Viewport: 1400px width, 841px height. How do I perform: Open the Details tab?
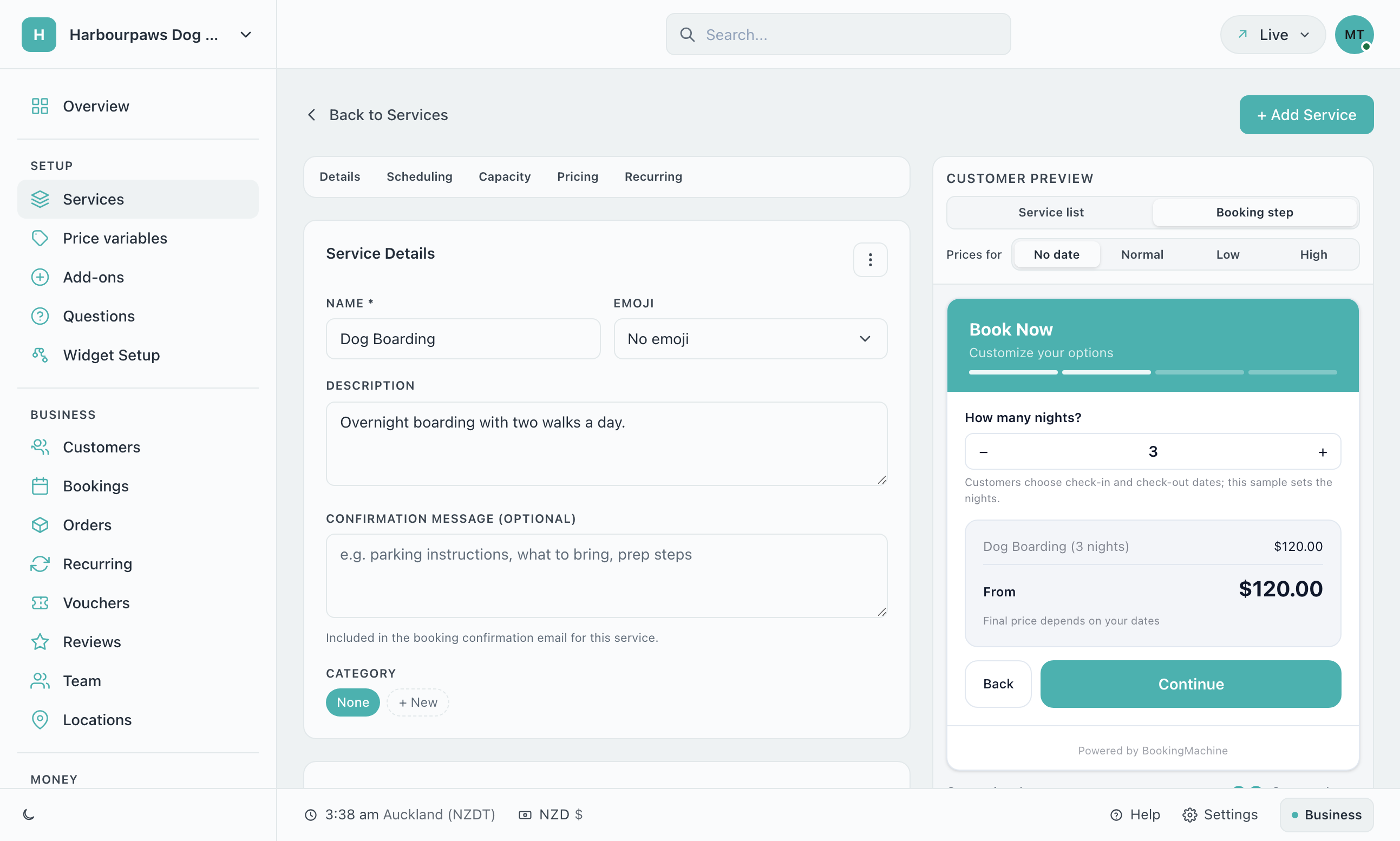[339, 176]
